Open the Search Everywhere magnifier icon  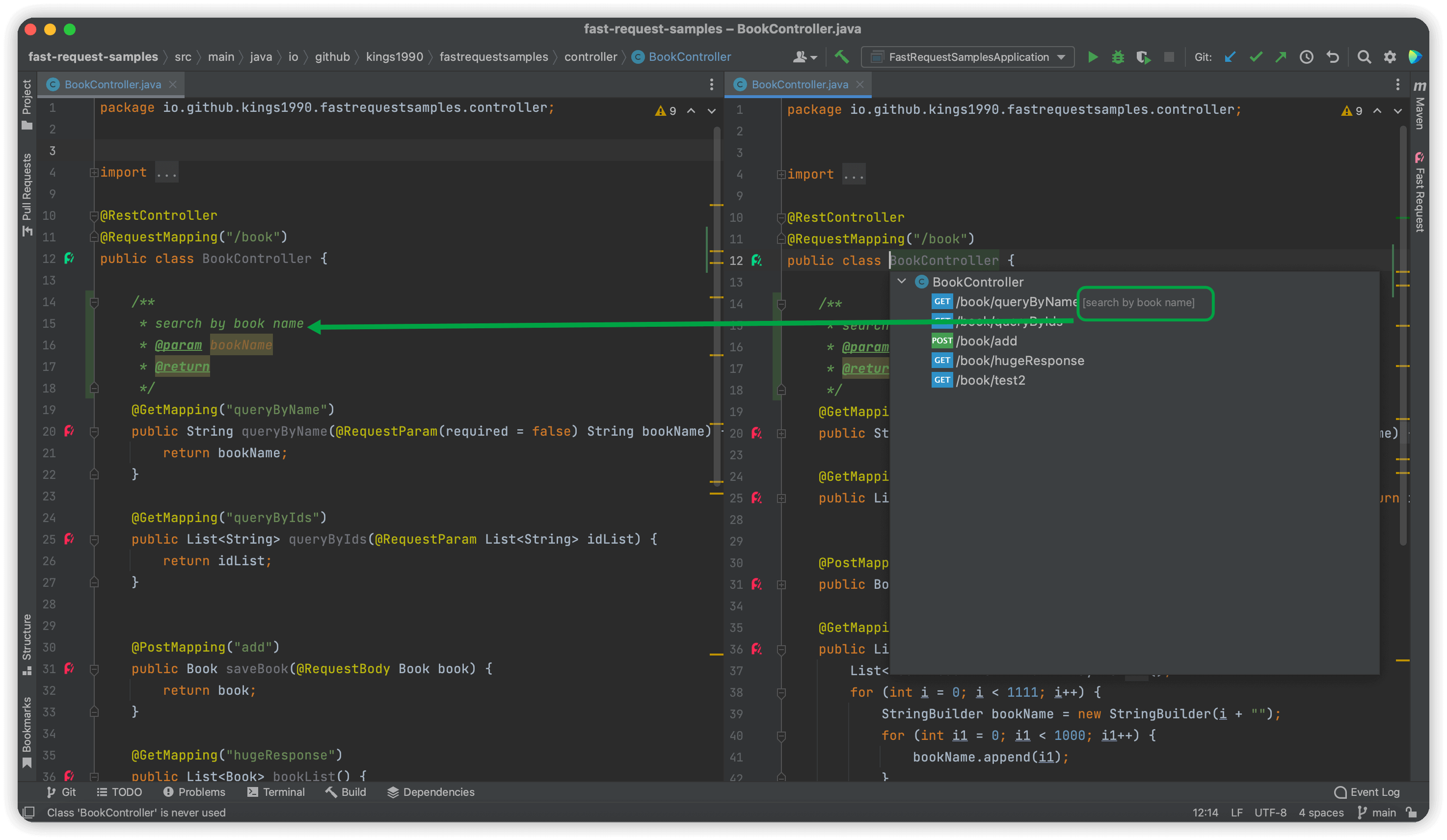(x=1364, y=57)
